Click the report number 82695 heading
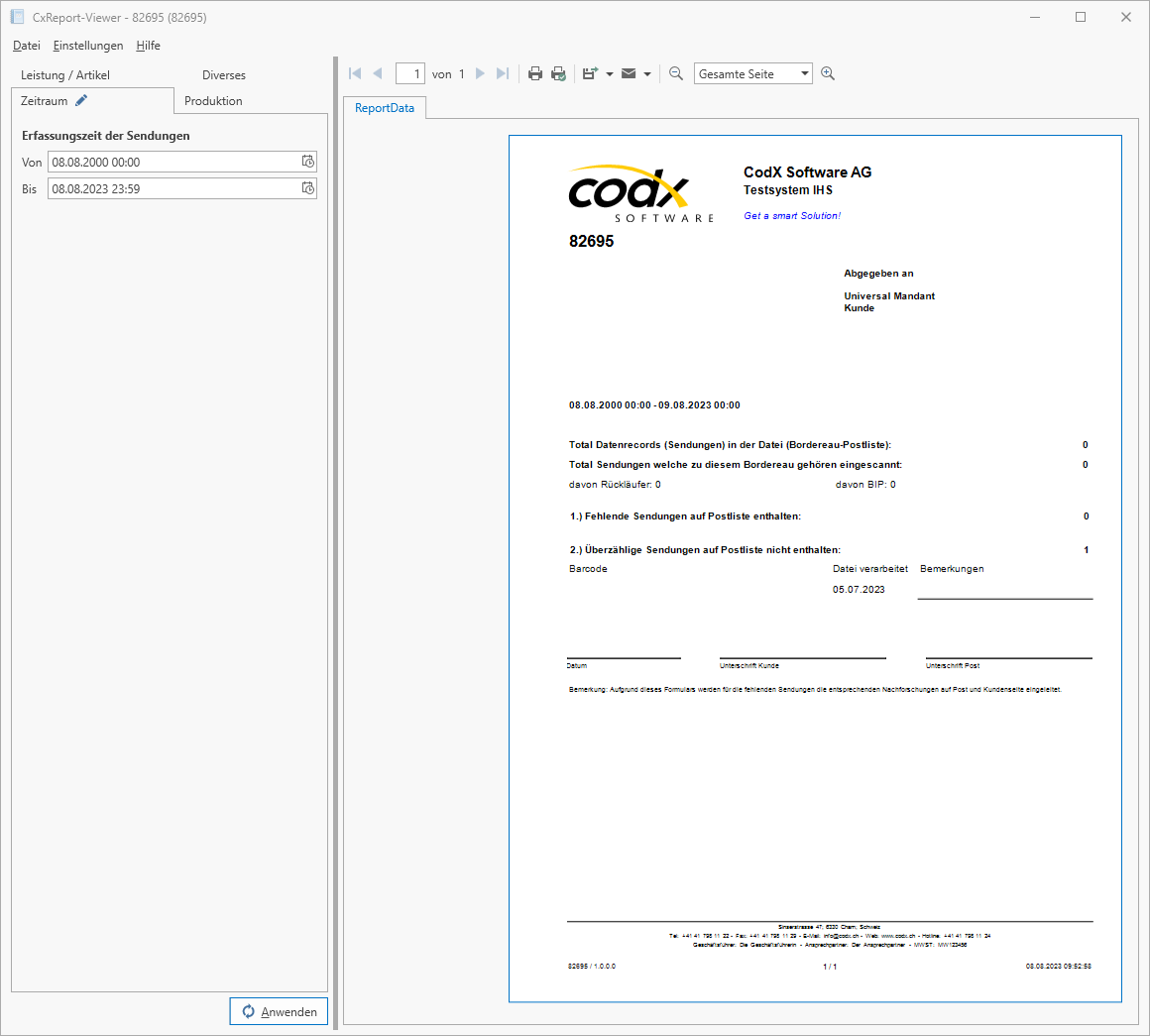Image resolution: width=1150 pixels, height=1036 pixels. point(591,241)
